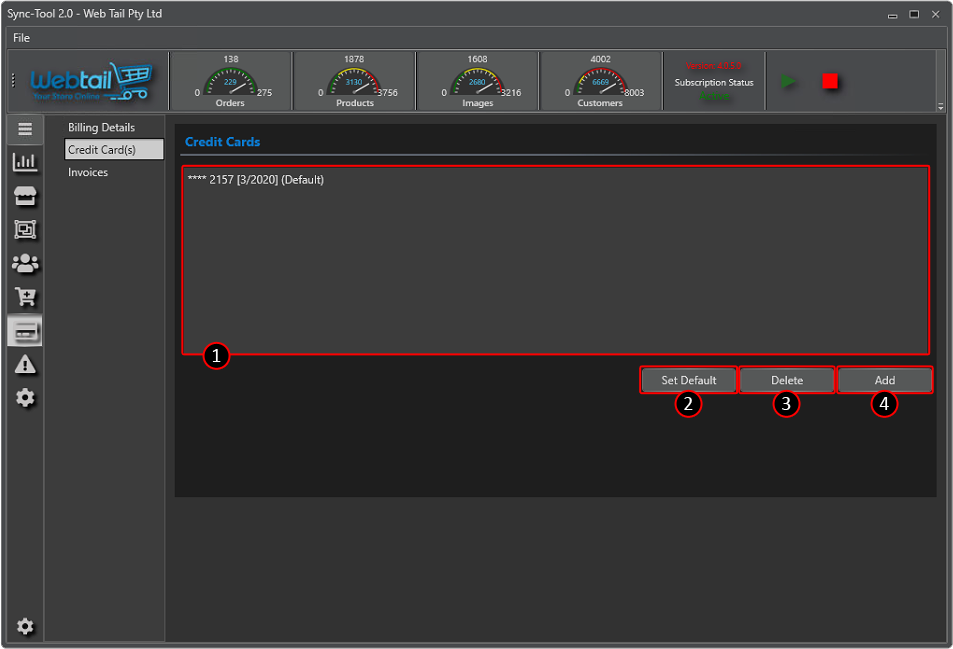The width and height of the screenshot is (953, 649).
Task: Click the Set Default button
Action: [x=688, y=380]
